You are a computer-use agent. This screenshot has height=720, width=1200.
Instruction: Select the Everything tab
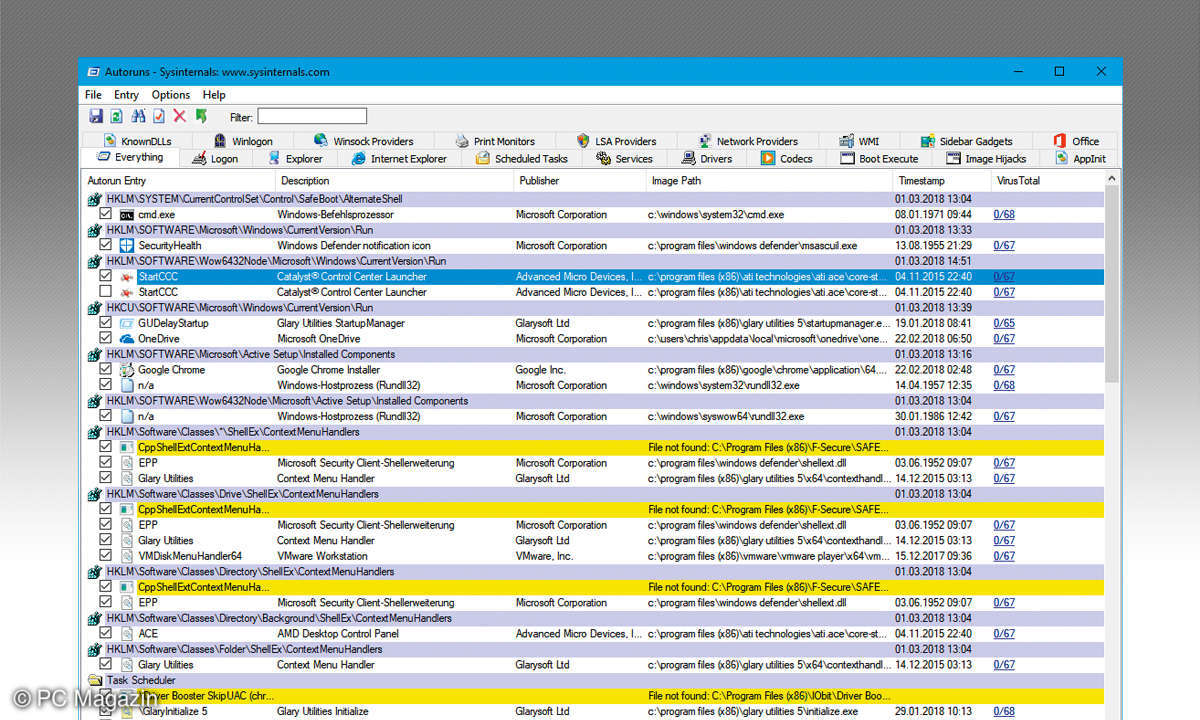click(130, 158)
